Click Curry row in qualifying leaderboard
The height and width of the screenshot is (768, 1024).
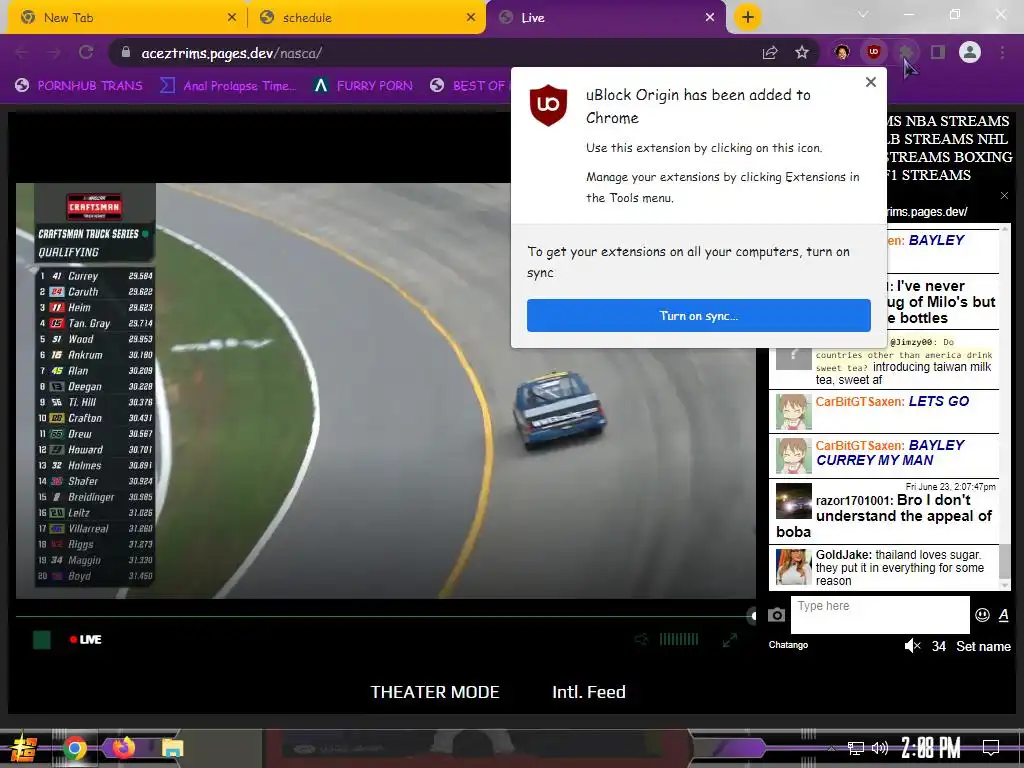tap(95, 276)
